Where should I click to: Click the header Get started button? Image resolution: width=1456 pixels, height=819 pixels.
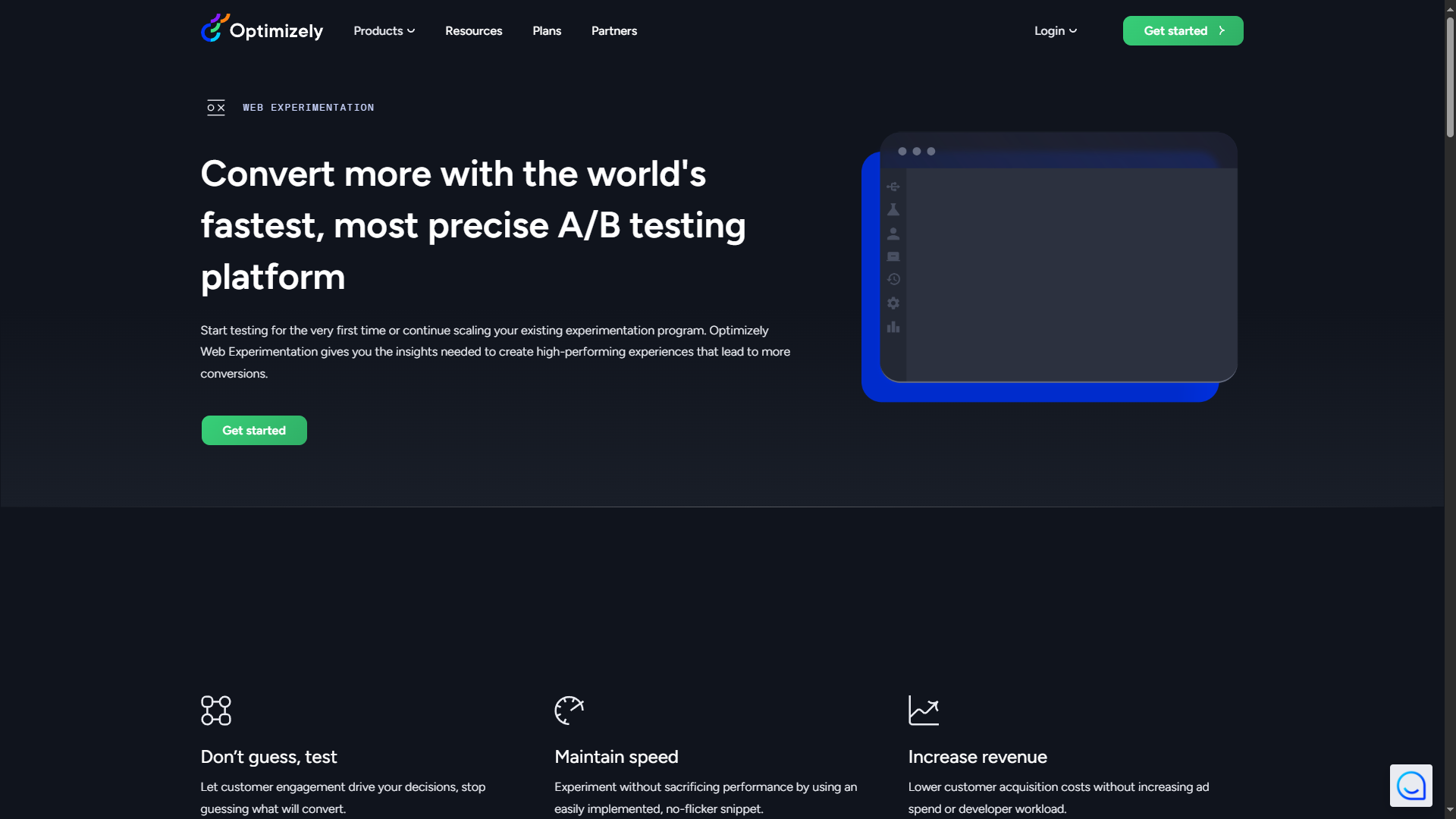(1183, 31)
